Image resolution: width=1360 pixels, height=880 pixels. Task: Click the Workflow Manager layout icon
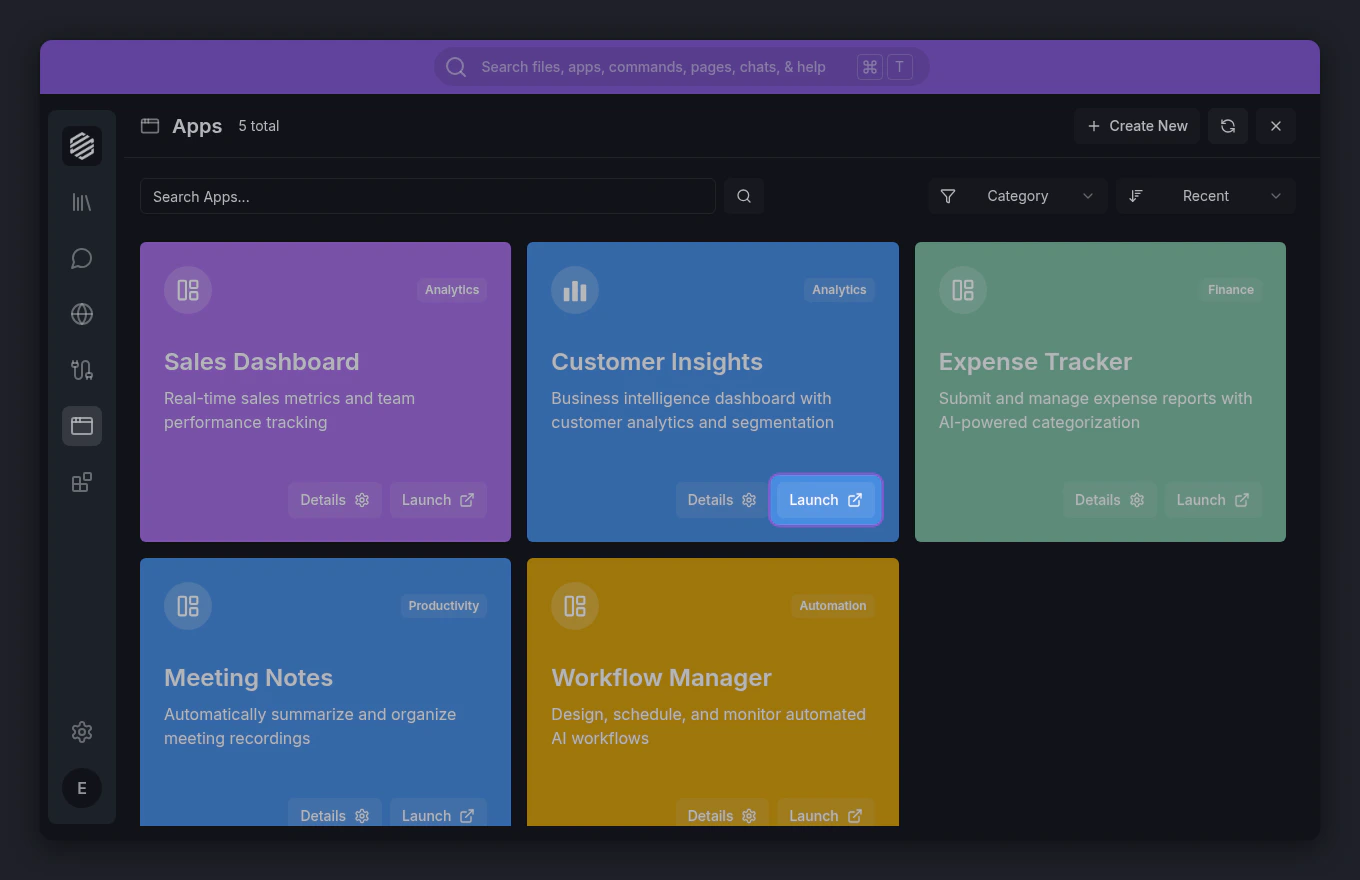[575, 606]
